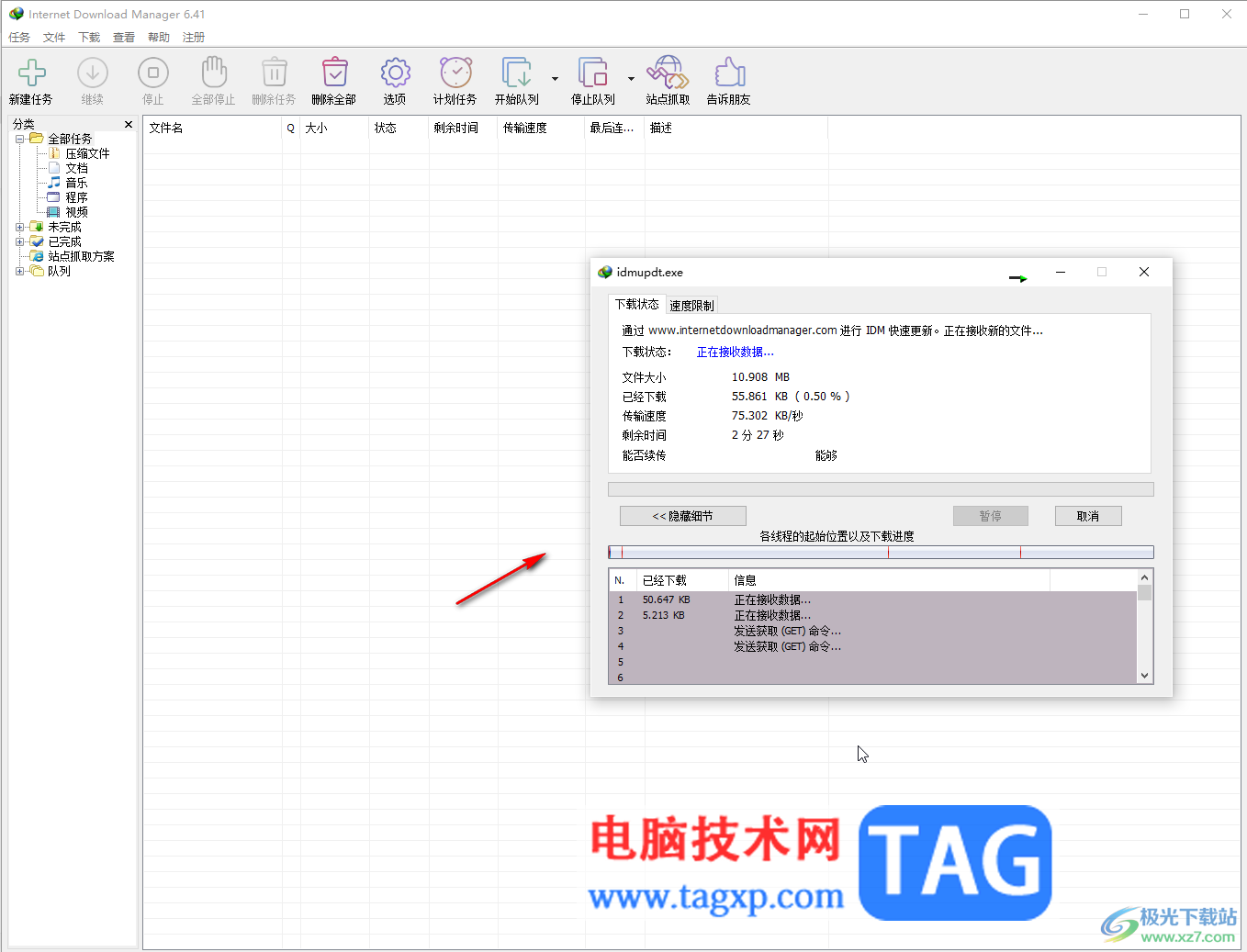Click the file size value 10.908 MB
Viewport: 1247px width, 952px height.
(x=760, y=377)
